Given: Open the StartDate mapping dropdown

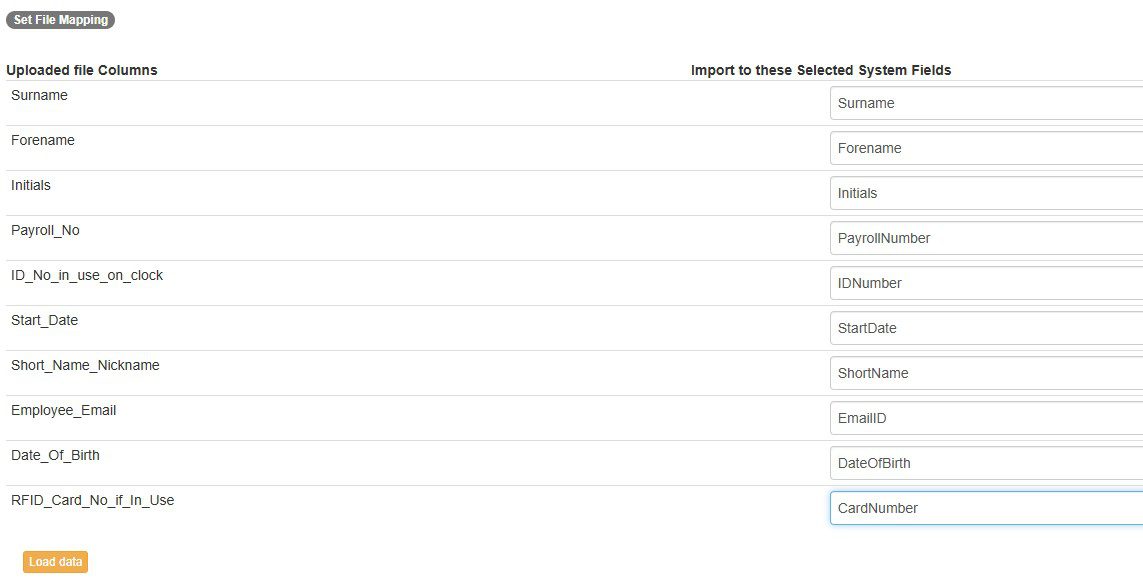Looking at the screenshot, I should 985,328.
